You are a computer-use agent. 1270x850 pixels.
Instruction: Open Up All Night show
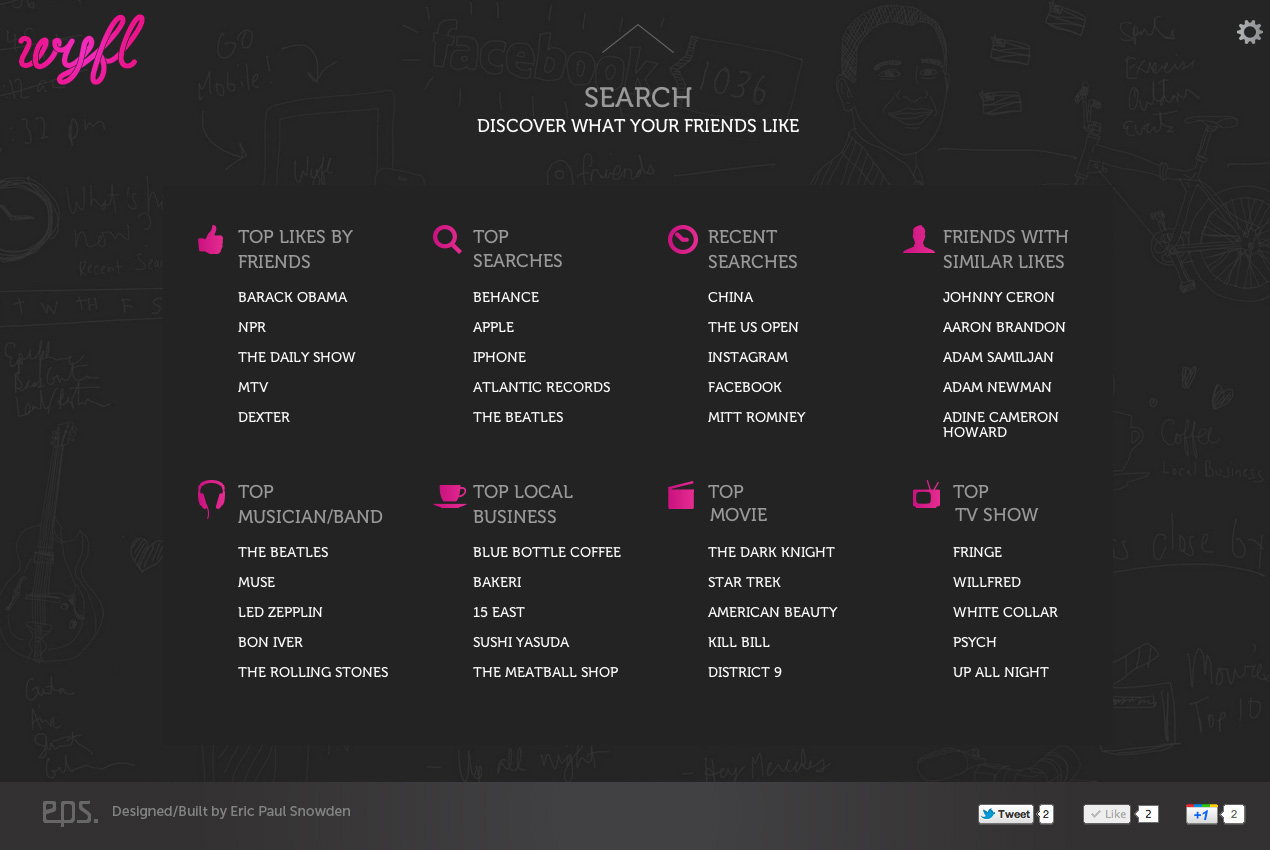coord(1001,672)
